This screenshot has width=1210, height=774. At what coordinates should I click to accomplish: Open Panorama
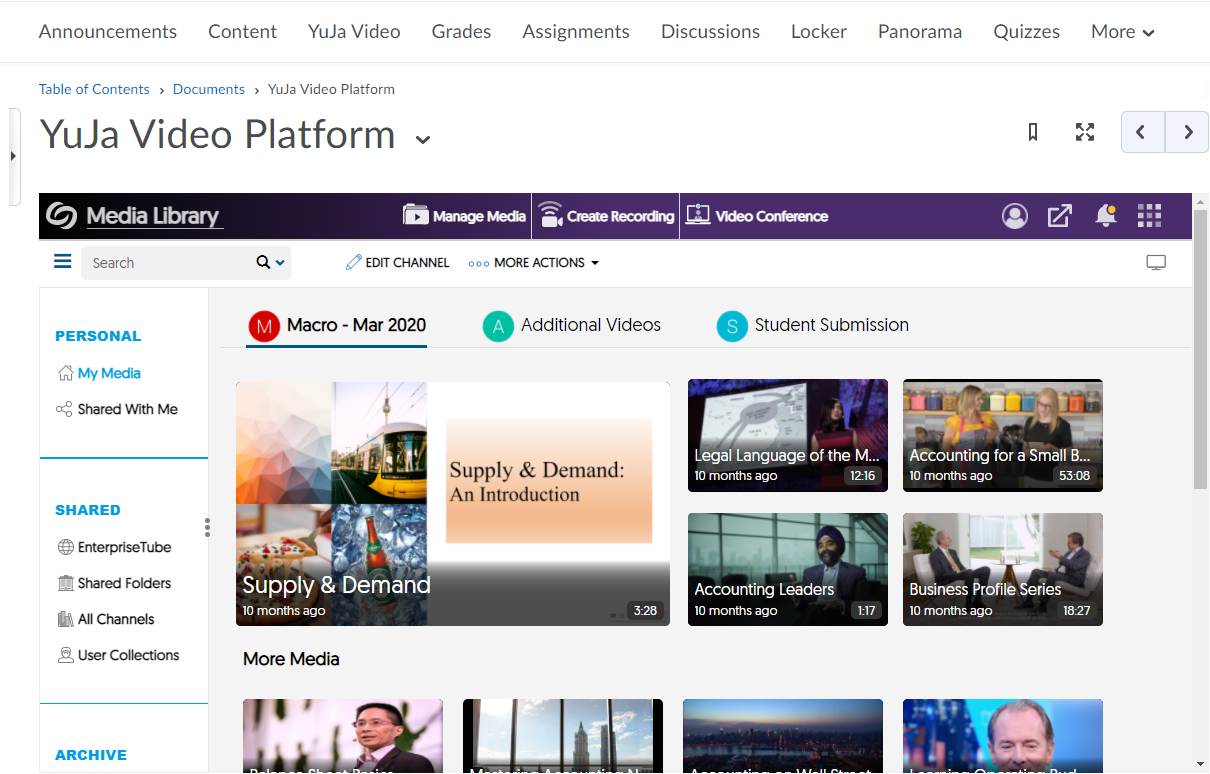pyautogui.click(x=920, y=32)
